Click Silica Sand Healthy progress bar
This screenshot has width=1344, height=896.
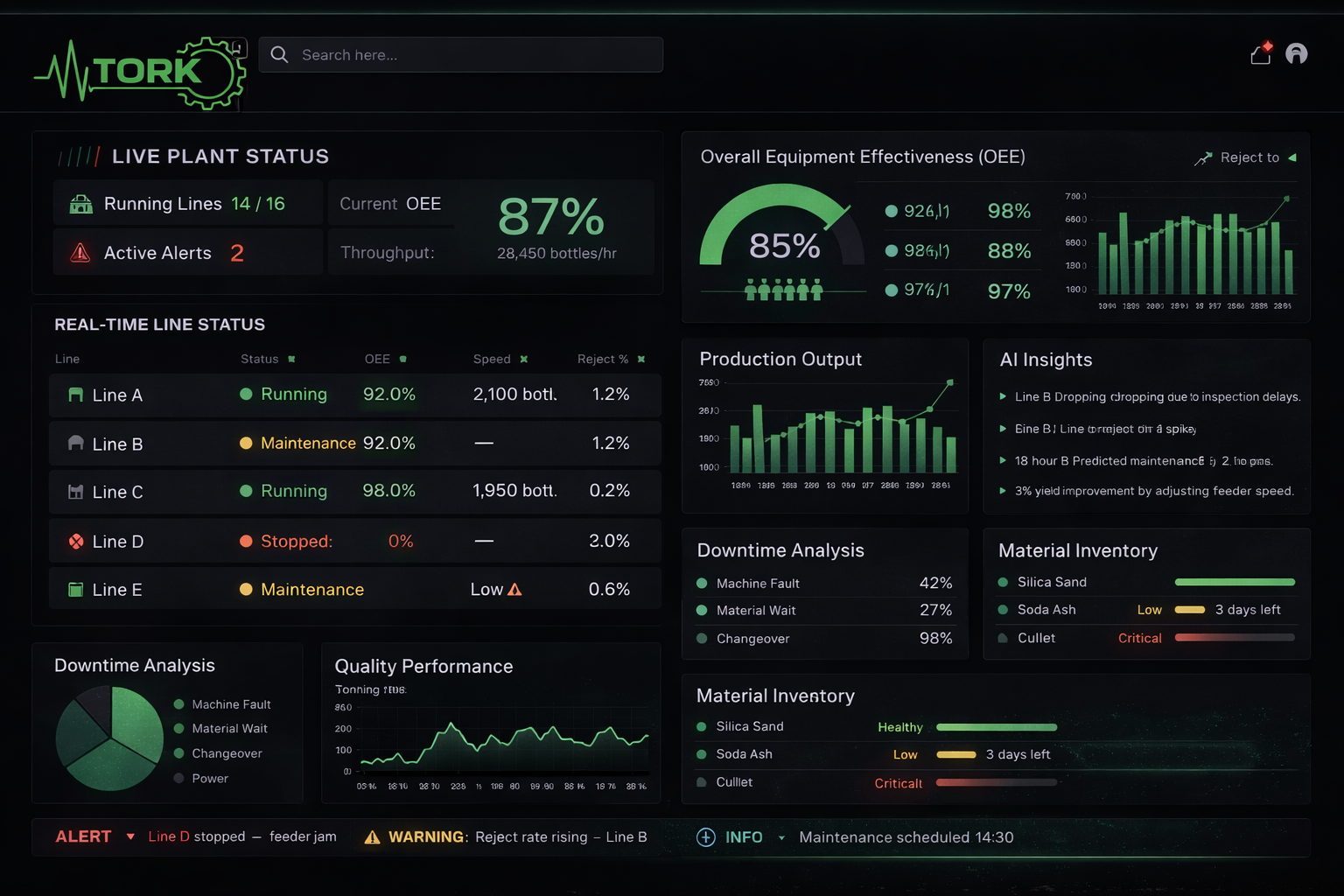pyautogui.click(x=997, y=727)
